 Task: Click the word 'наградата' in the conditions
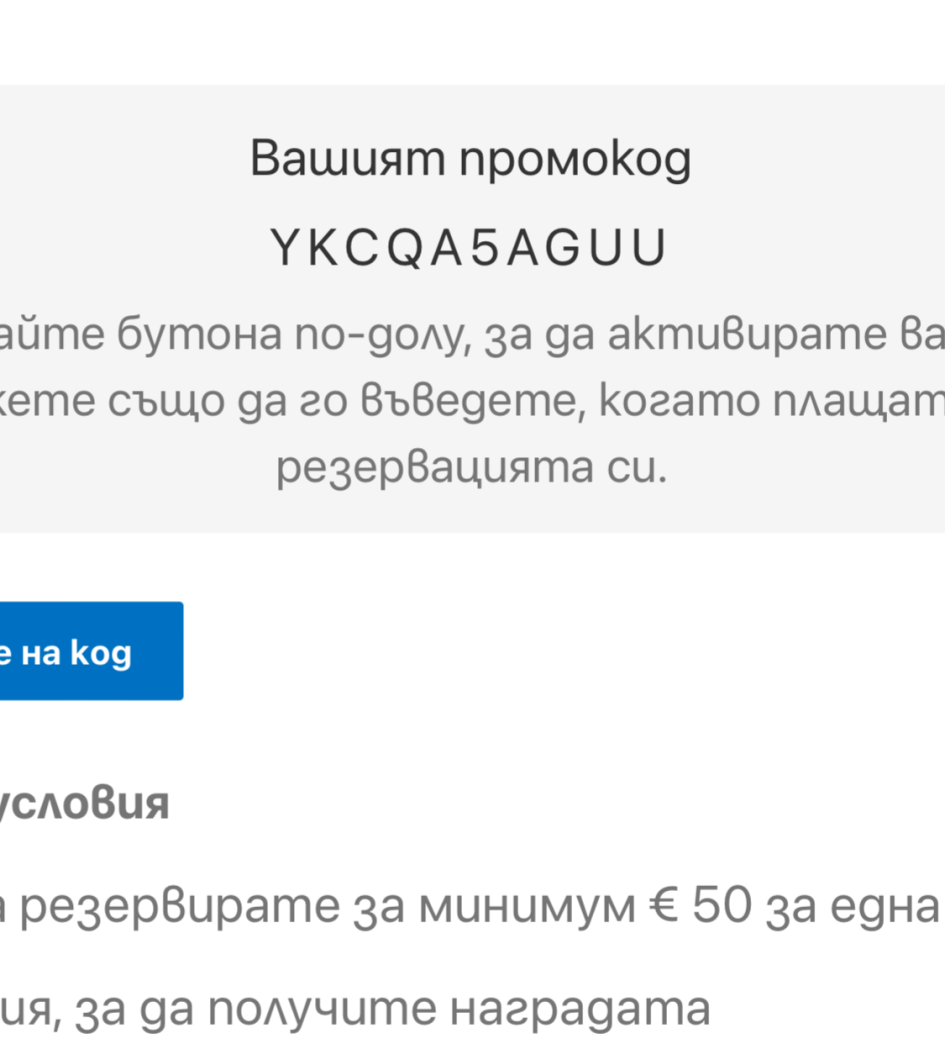pos(580,1010)
